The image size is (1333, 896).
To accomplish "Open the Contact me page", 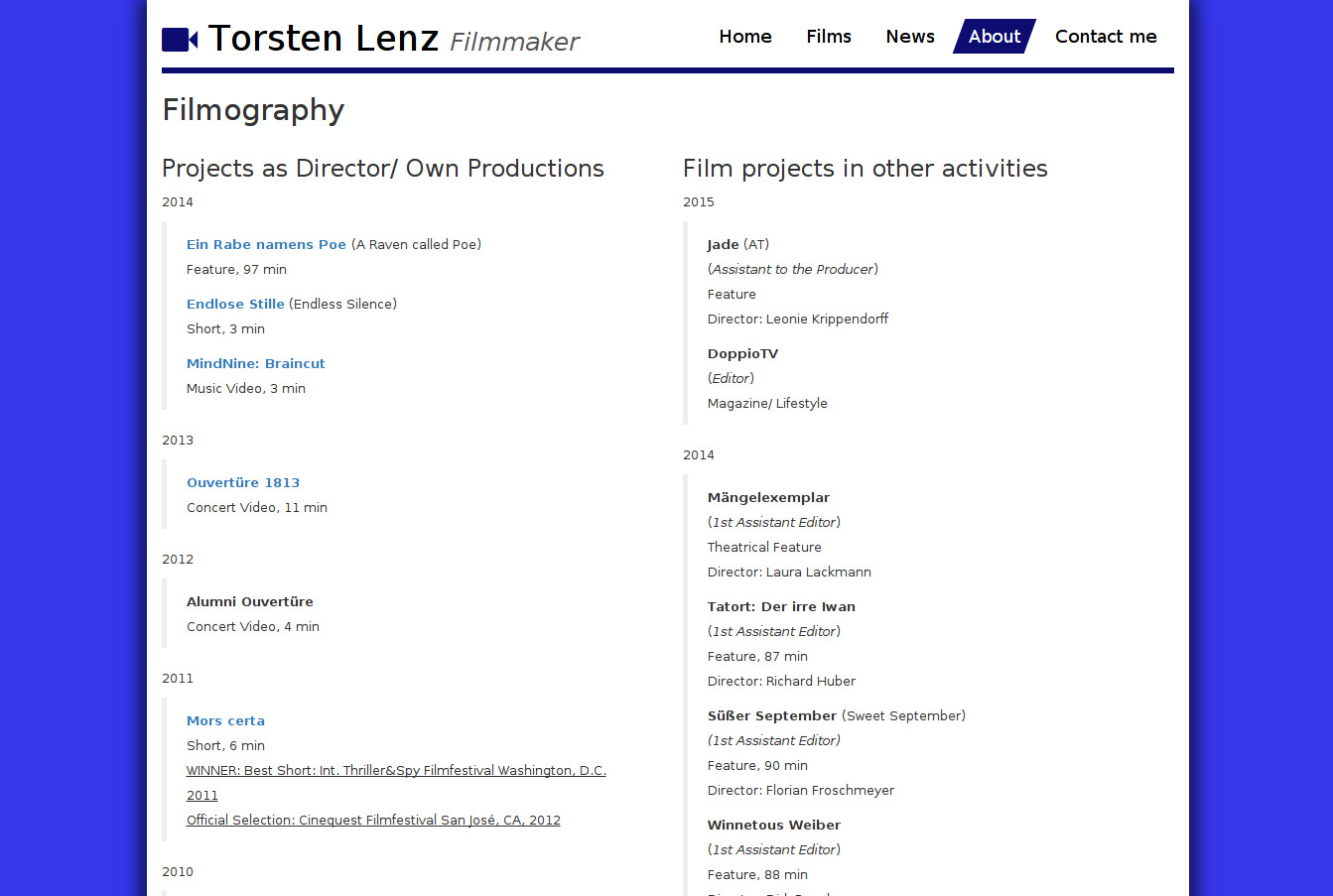I will [1105, 37].
